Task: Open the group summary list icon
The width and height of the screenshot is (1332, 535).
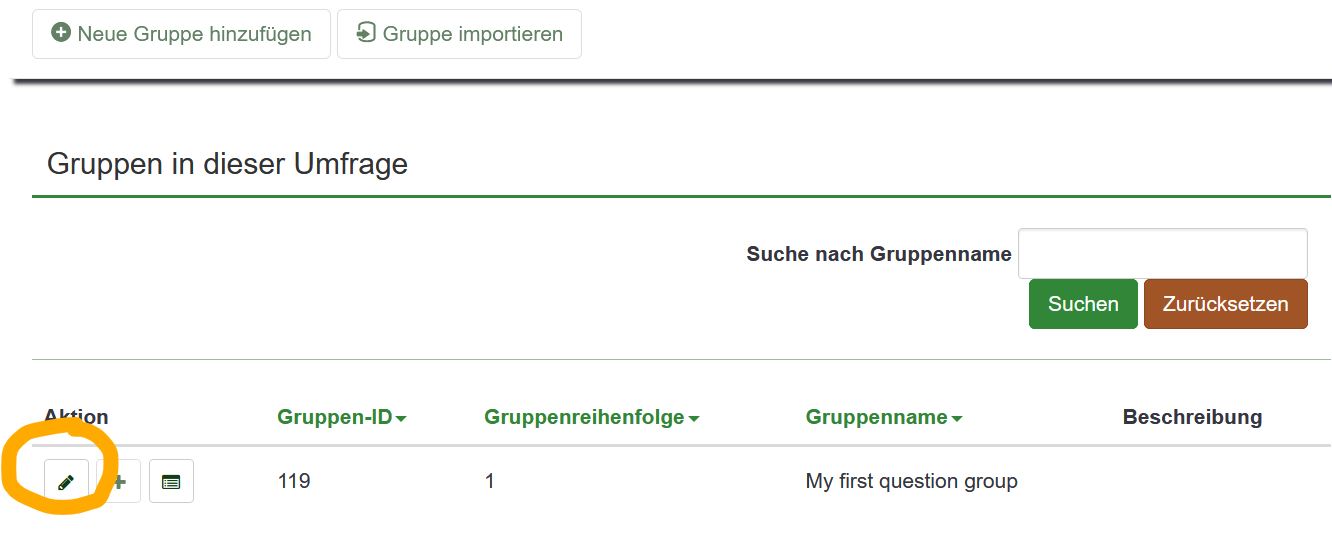Action: point(171,482)
